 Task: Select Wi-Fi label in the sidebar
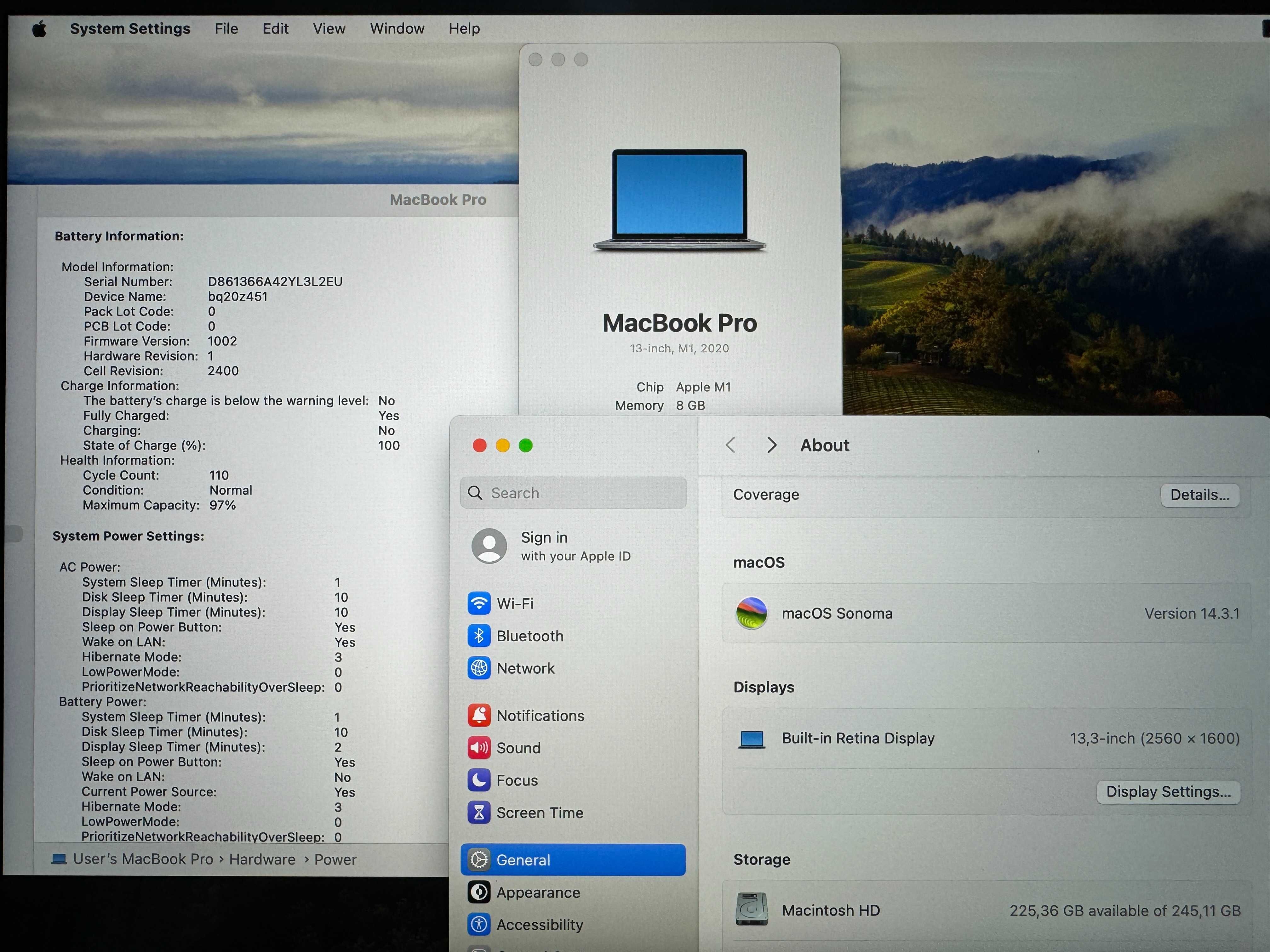click(x=515, y=604)
